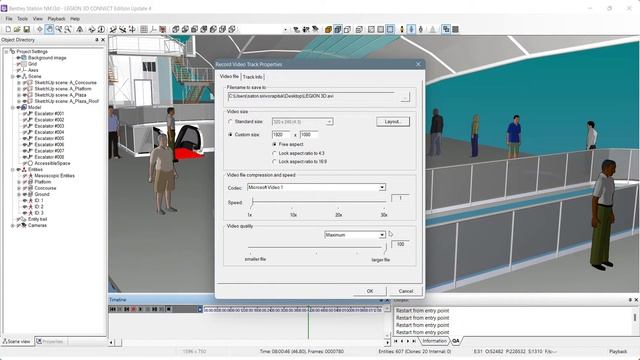Select the Standard size radio button

tap(230, 122)
